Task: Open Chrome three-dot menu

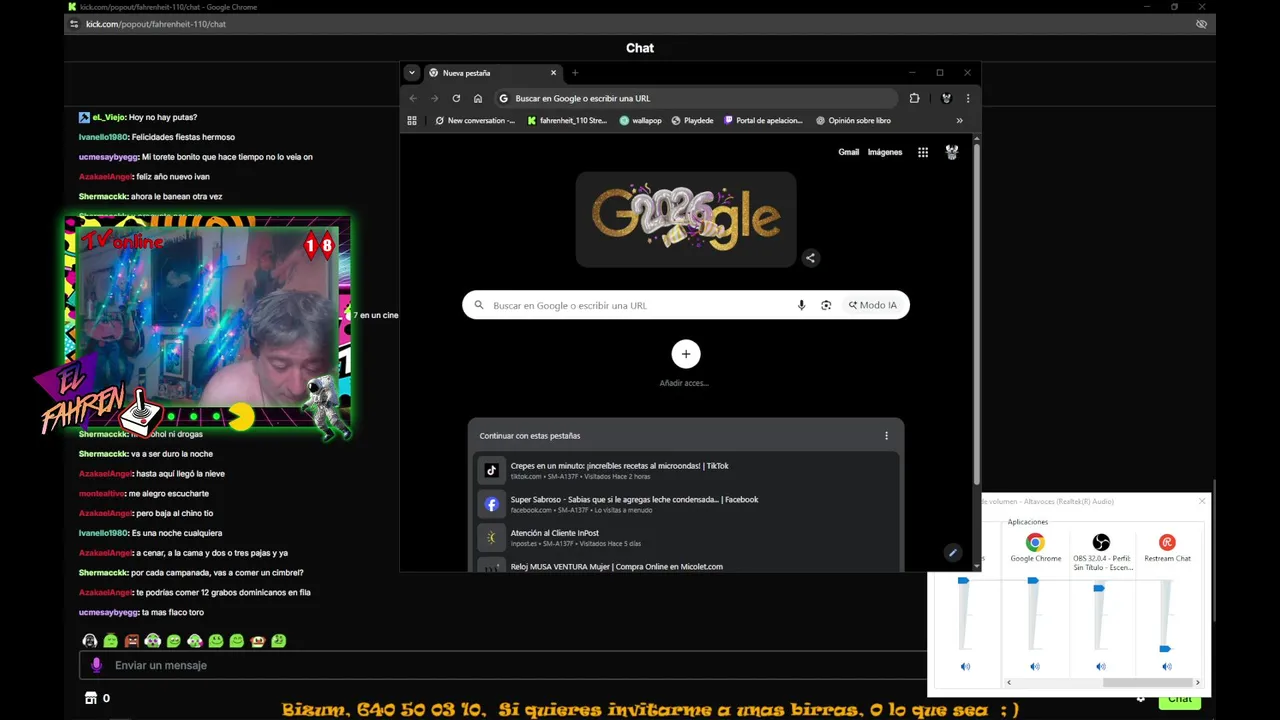Action: (968, 98)
